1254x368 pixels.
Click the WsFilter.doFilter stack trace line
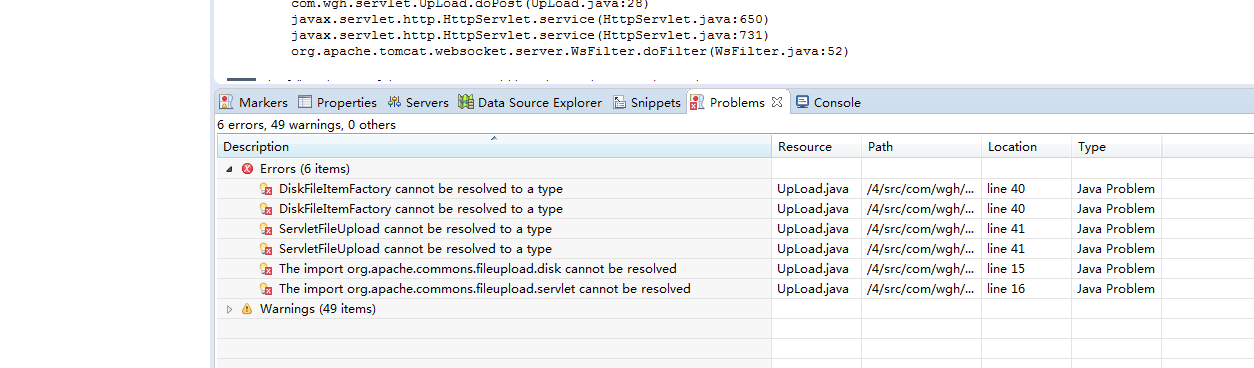click(x=570, y=50)
